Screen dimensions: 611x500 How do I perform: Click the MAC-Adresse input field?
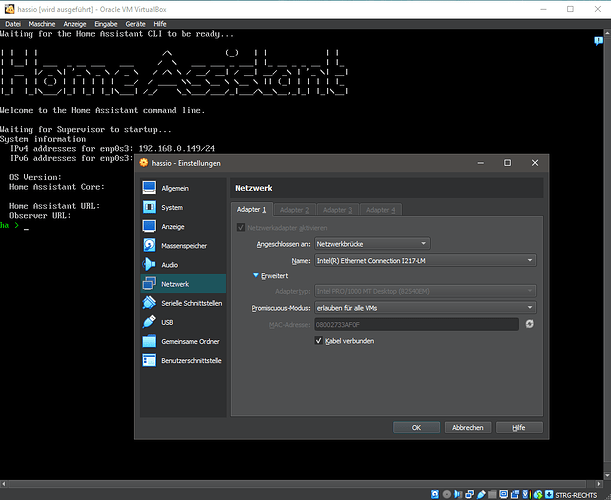[416, 324]
